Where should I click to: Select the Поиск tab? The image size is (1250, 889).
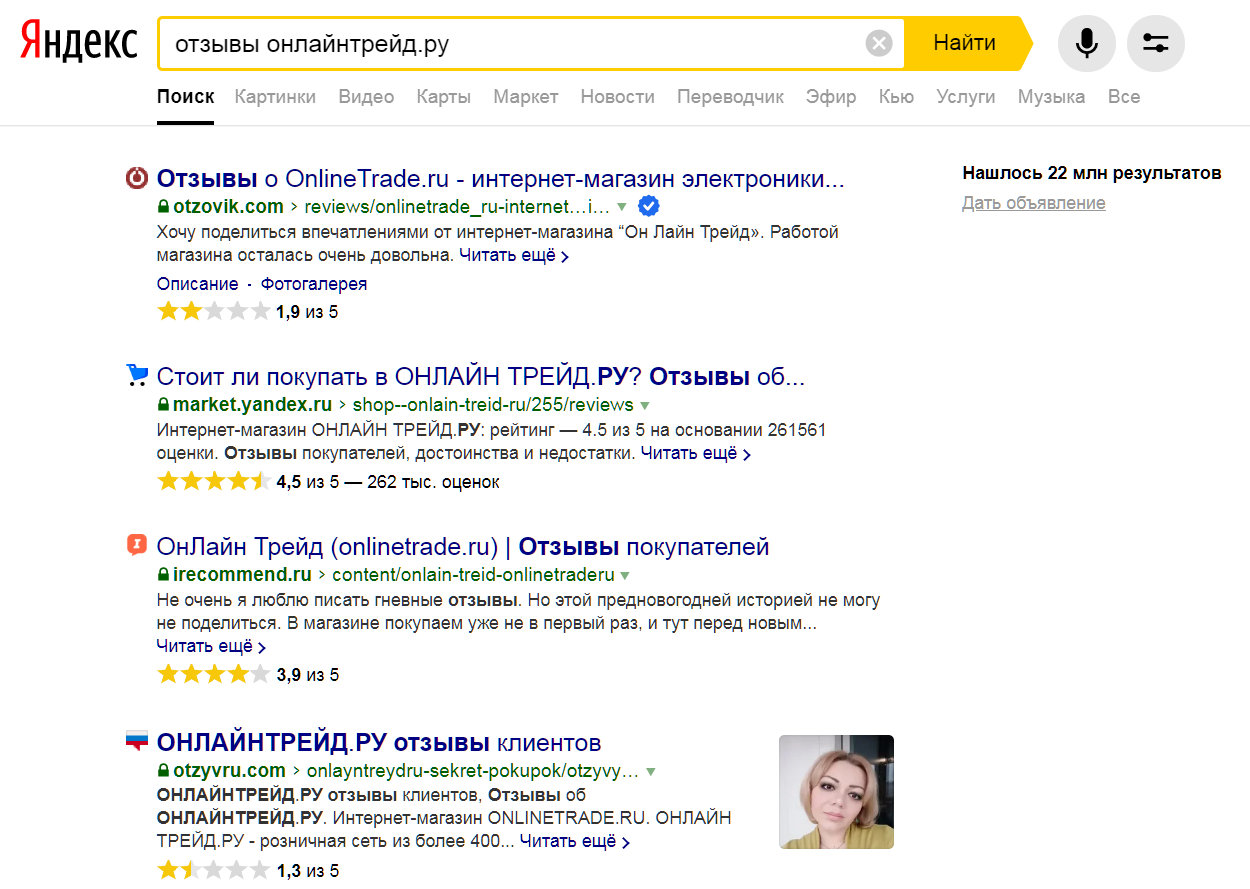[185, 97]
